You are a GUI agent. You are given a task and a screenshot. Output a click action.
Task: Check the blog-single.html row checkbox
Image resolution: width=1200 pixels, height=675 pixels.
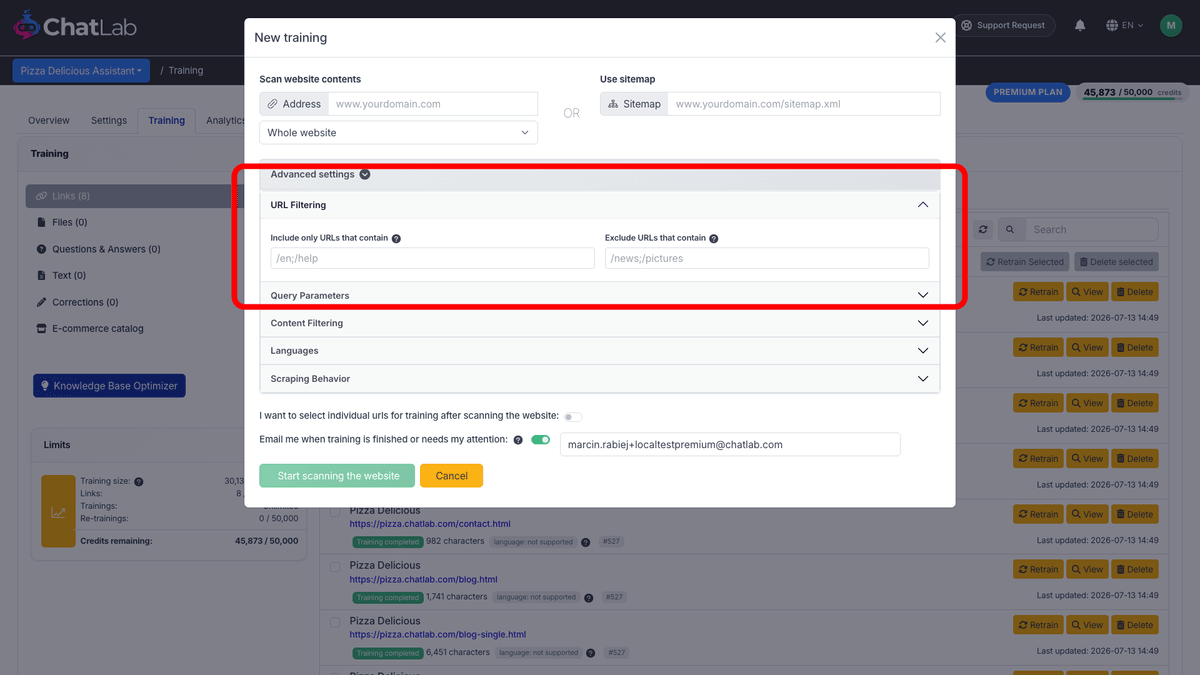336,622
